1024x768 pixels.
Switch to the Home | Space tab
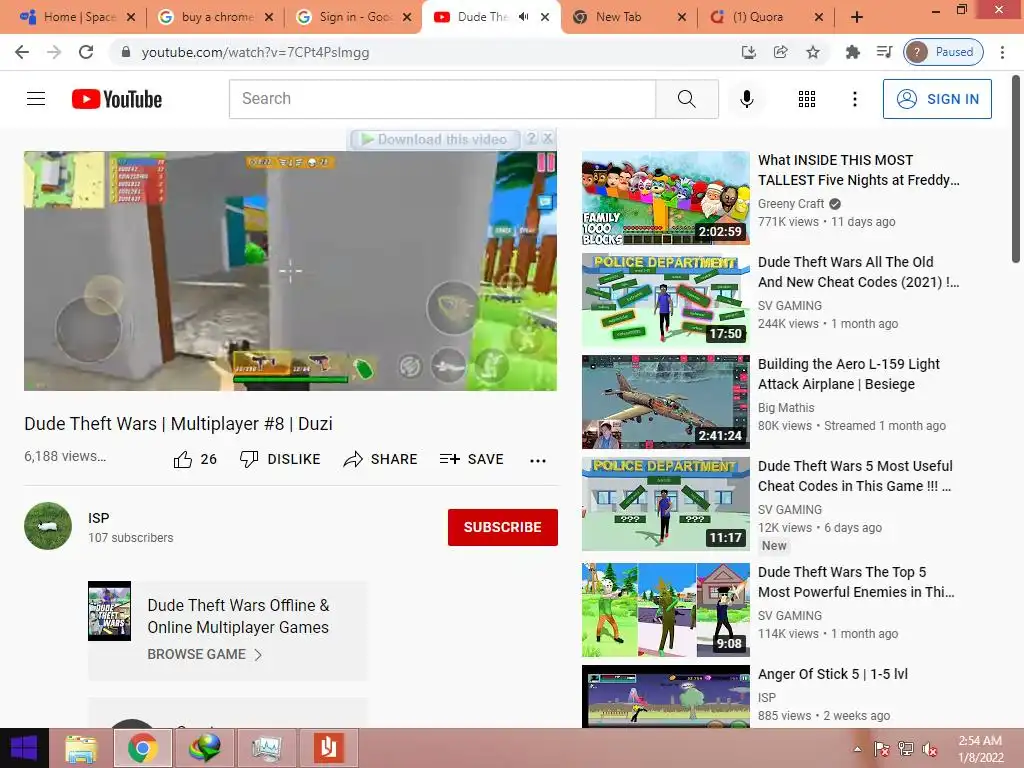(78, 17)
